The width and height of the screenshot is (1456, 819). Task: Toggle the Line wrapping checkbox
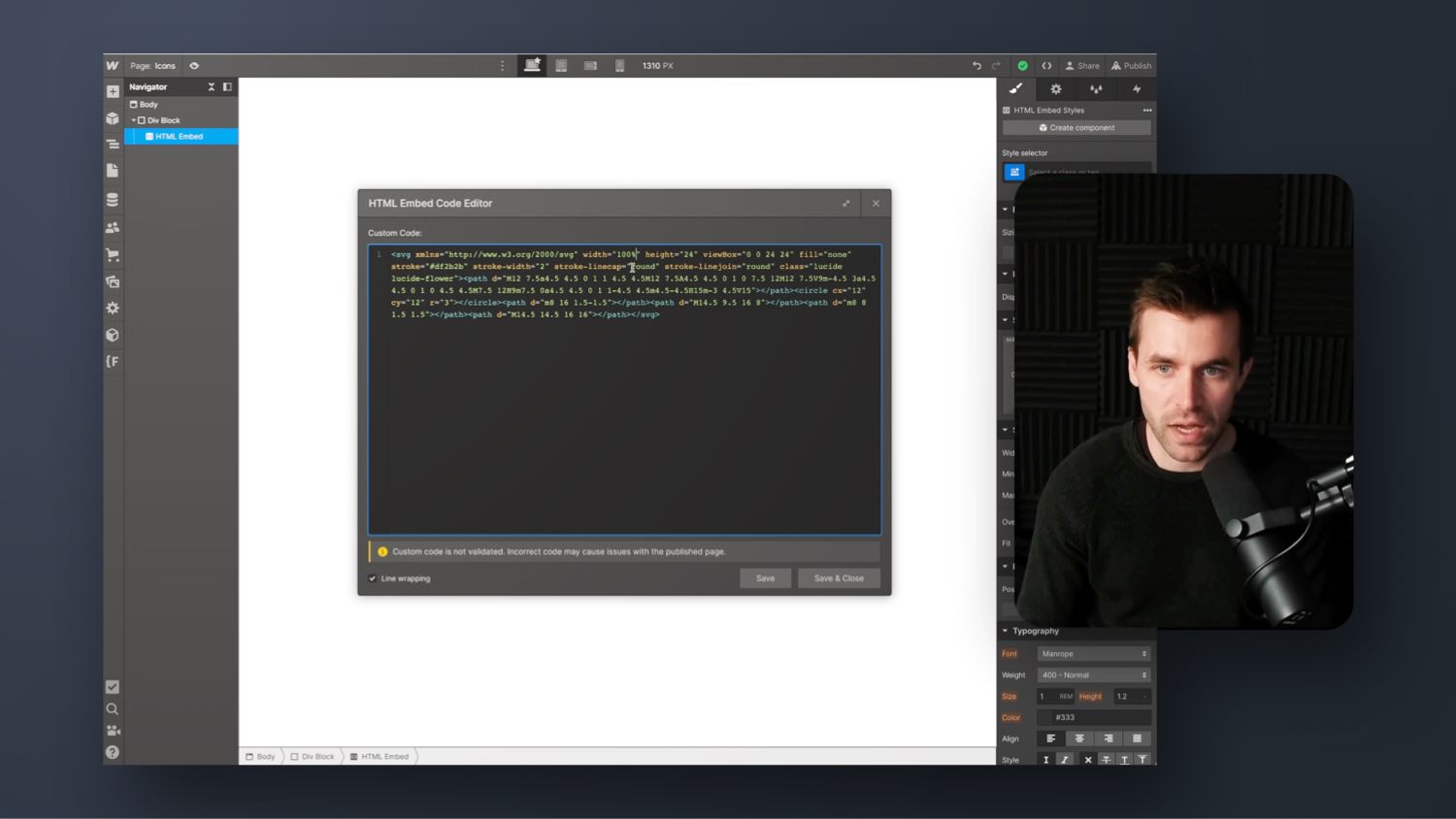click(x=372, y=579)
